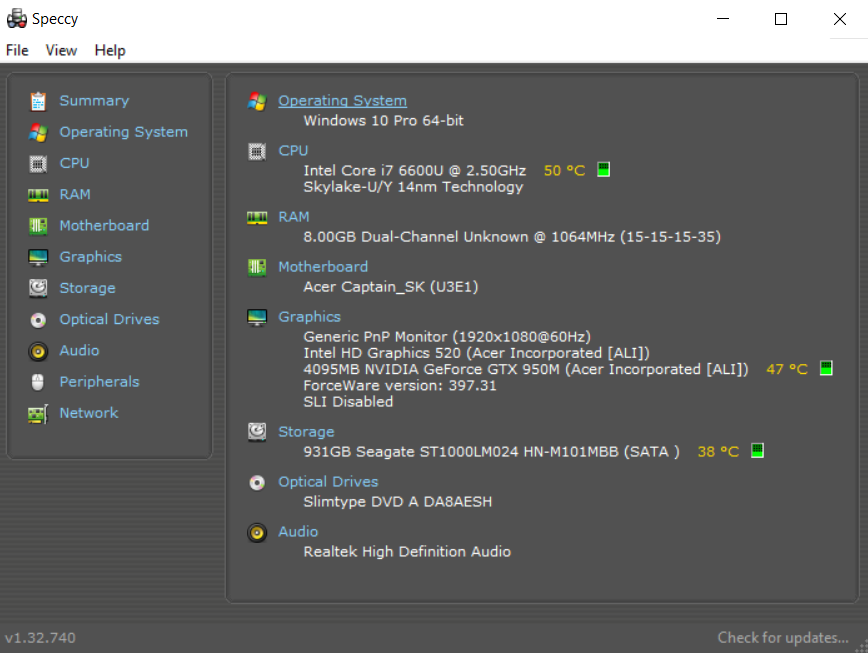Switch to the Graphics section in sidebar
Viewport: 868px width, 653px height.
(x=90, y=257)
